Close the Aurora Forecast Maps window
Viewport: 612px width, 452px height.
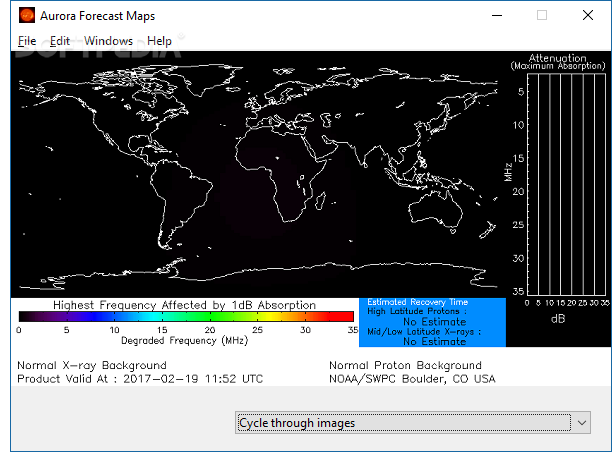(588, 16)
